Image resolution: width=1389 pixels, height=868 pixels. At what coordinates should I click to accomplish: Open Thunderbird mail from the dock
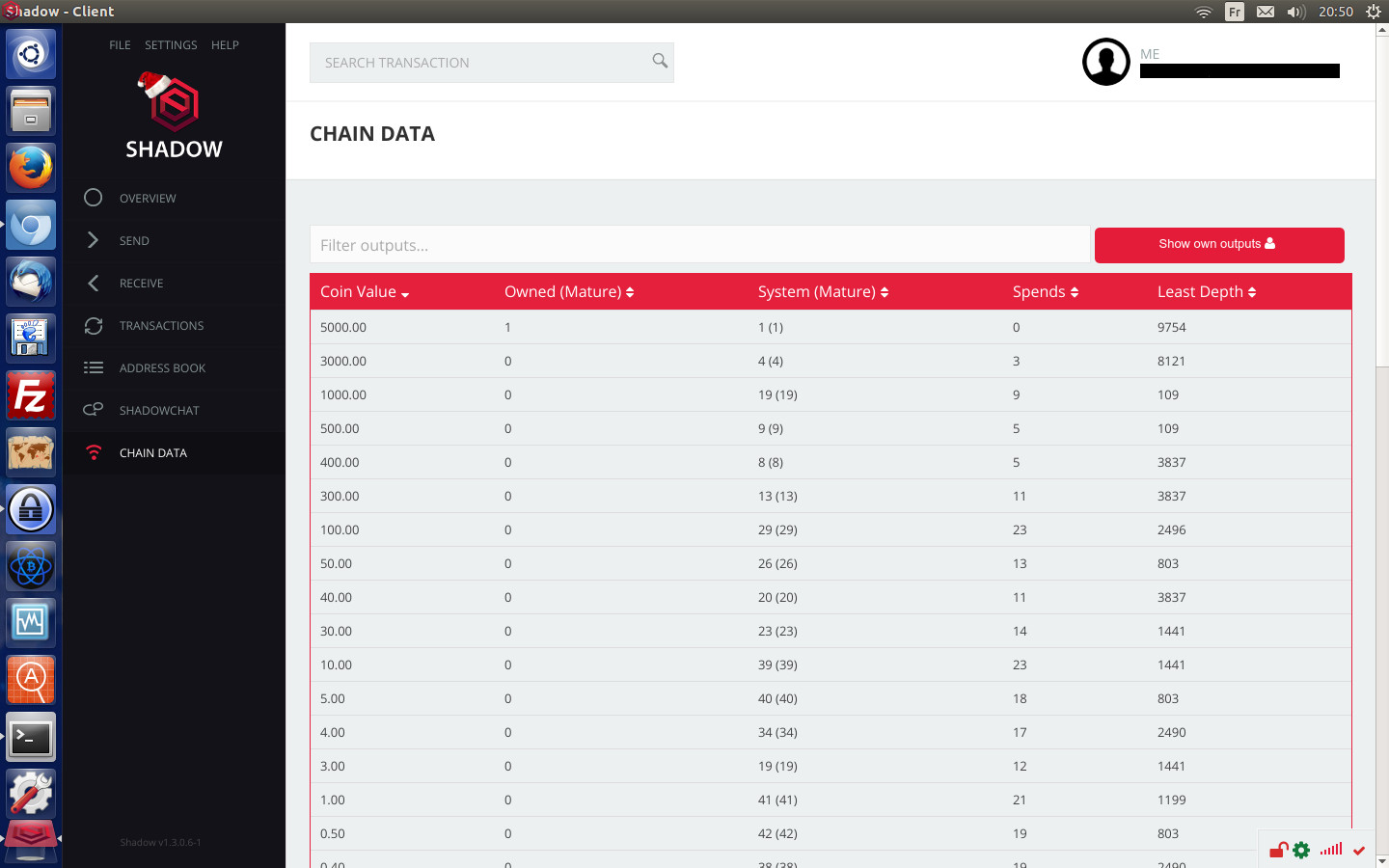click(31, 282)
